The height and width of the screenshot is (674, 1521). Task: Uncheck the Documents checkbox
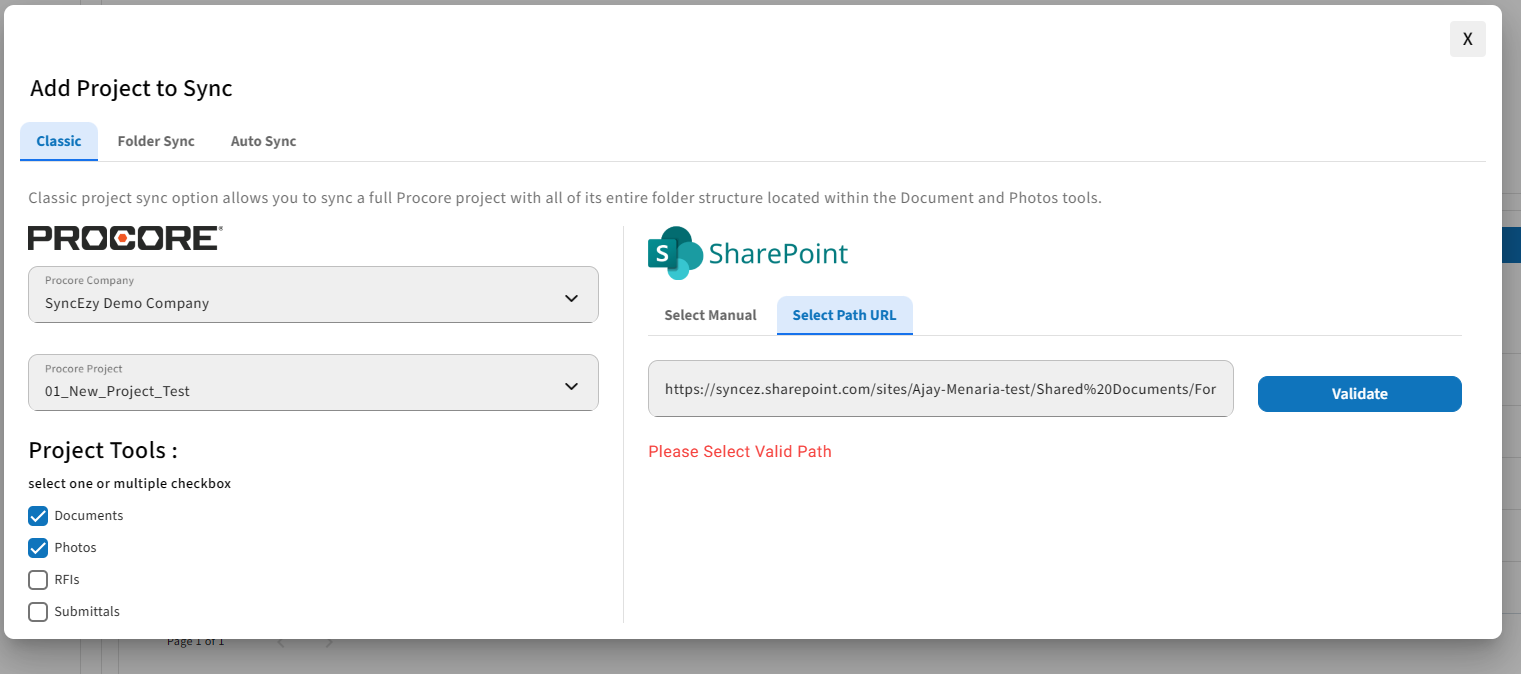click(x=37, y=515)
